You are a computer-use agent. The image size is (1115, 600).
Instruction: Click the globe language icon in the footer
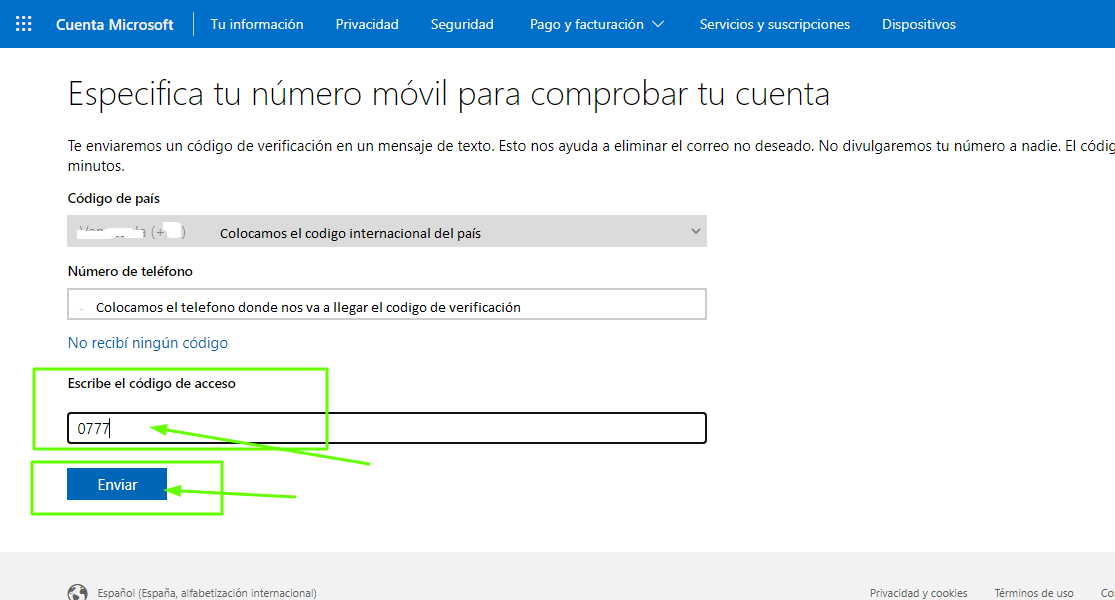coord(77,592)
